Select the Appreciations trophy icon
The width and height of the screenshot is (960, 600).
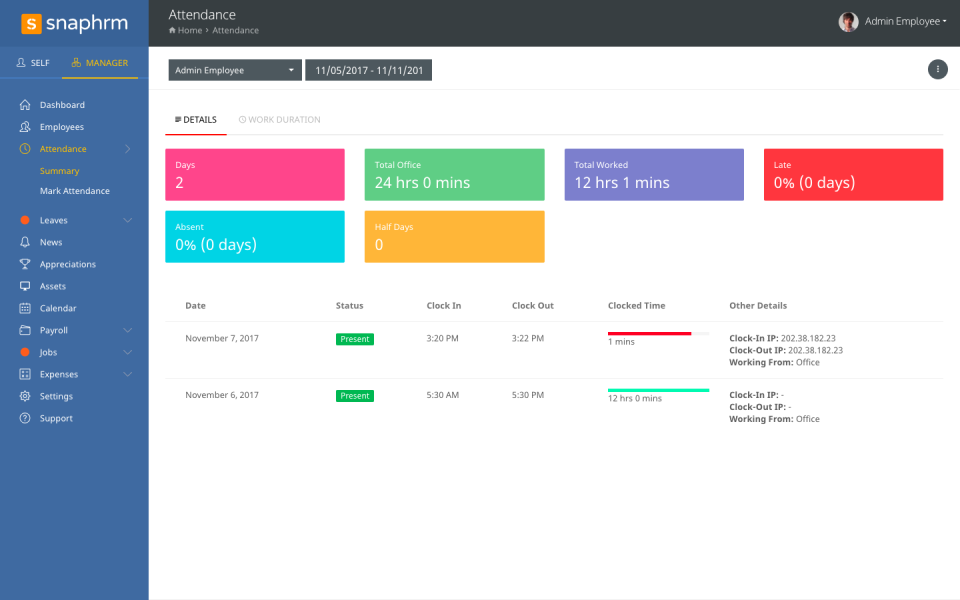click(24, 264)
